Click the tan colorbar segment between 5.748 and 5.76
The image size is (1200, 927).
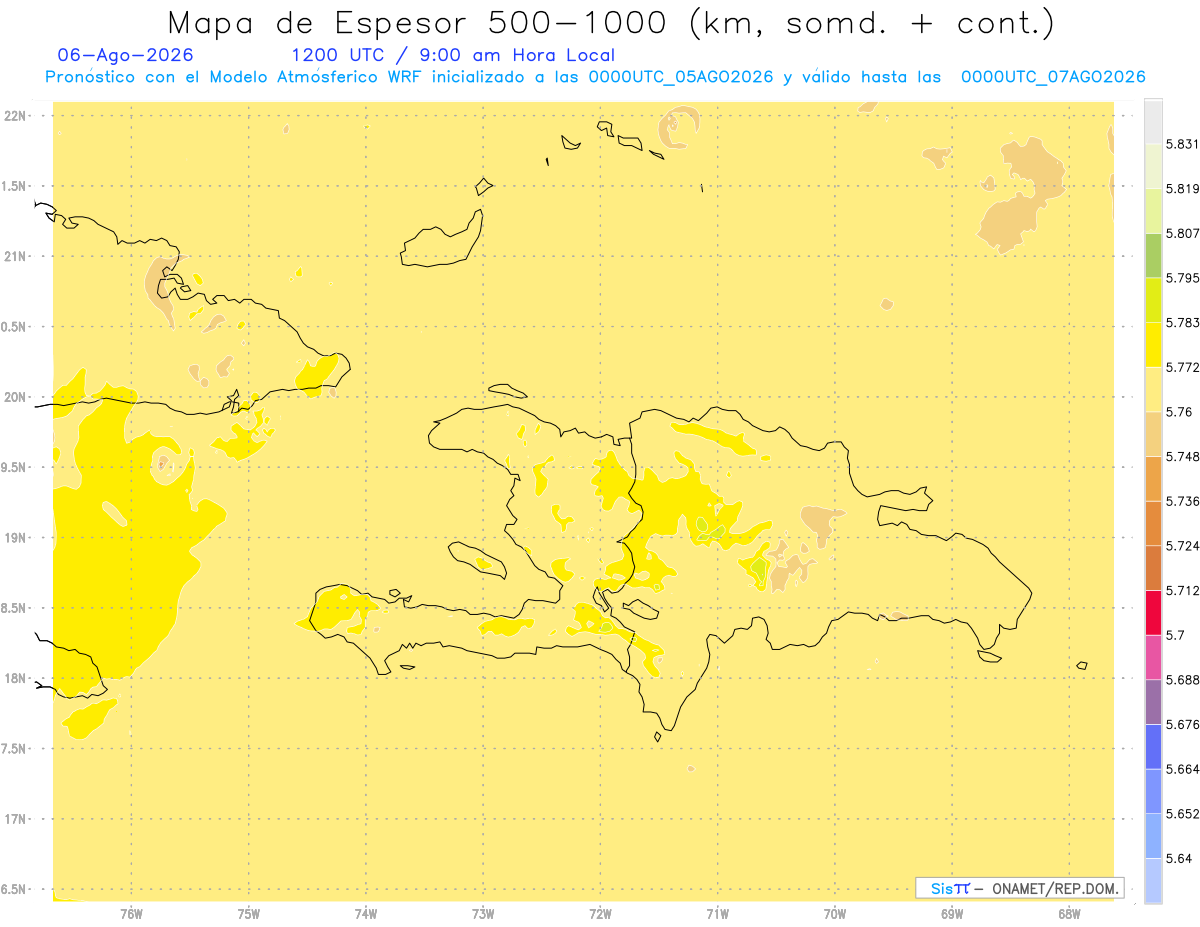pyautogui.click(x=1153, y=434)
